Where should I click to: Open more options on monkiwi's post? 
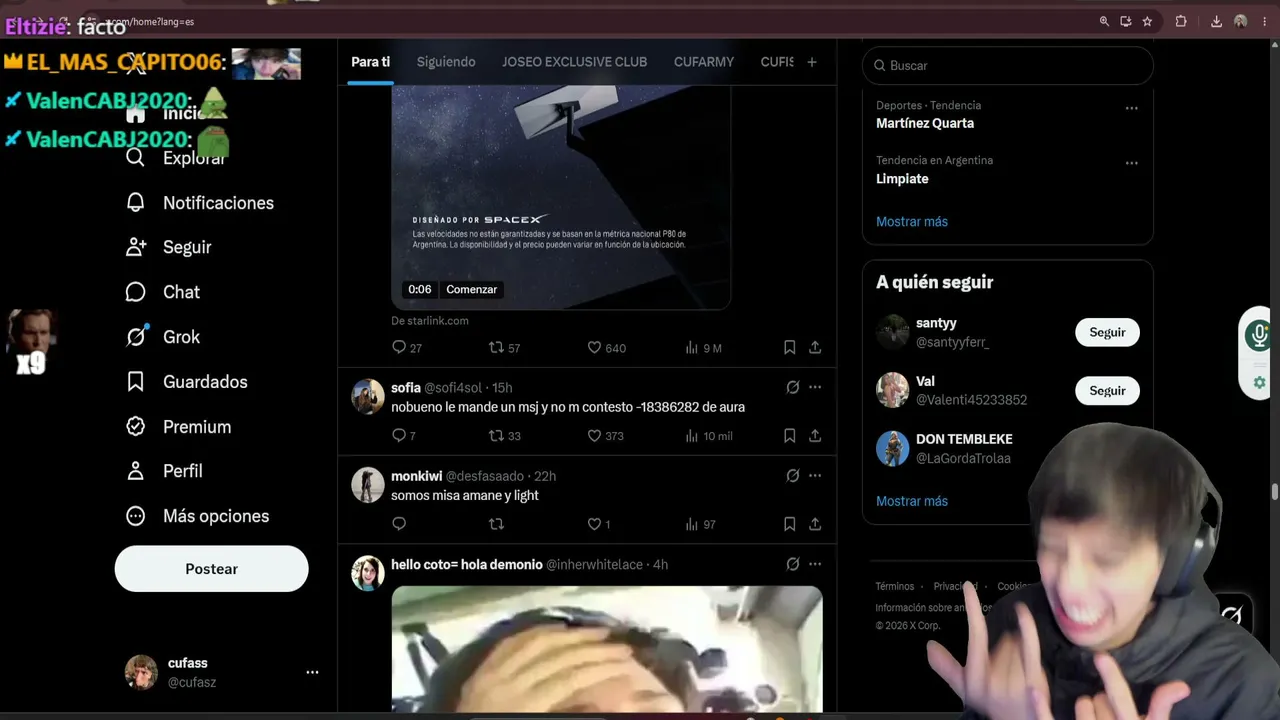click(x=815, y=476)
